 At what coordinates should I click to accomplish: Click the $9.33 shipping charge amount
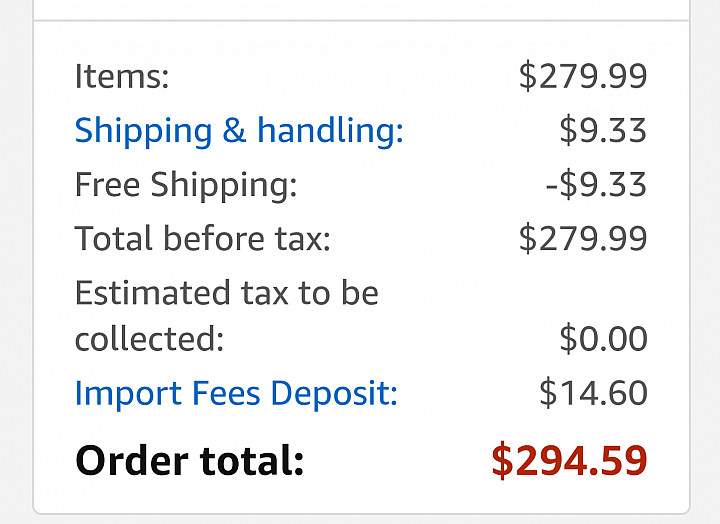(603, 130)
